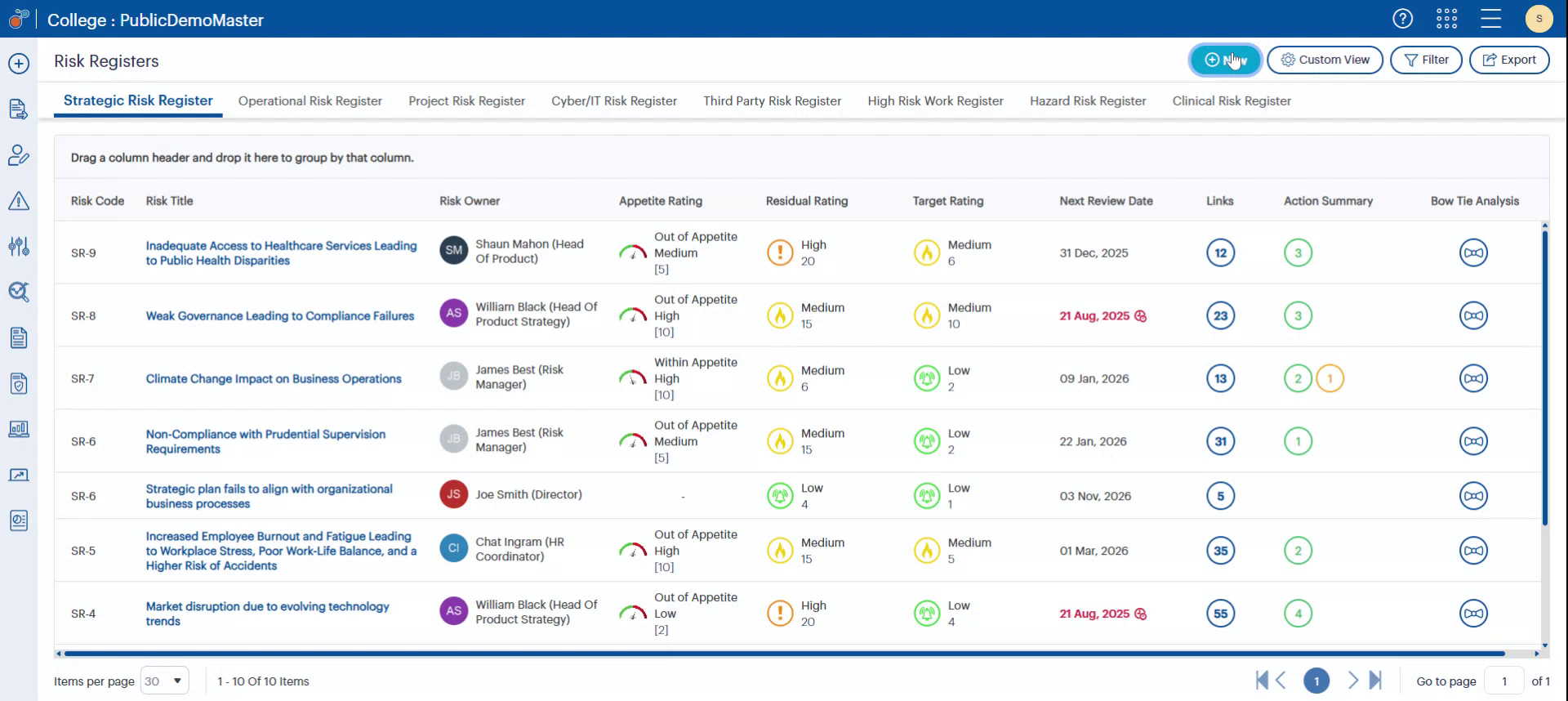
Task: Switch to Operational Risk Register tab
Action: coord(310,101)
